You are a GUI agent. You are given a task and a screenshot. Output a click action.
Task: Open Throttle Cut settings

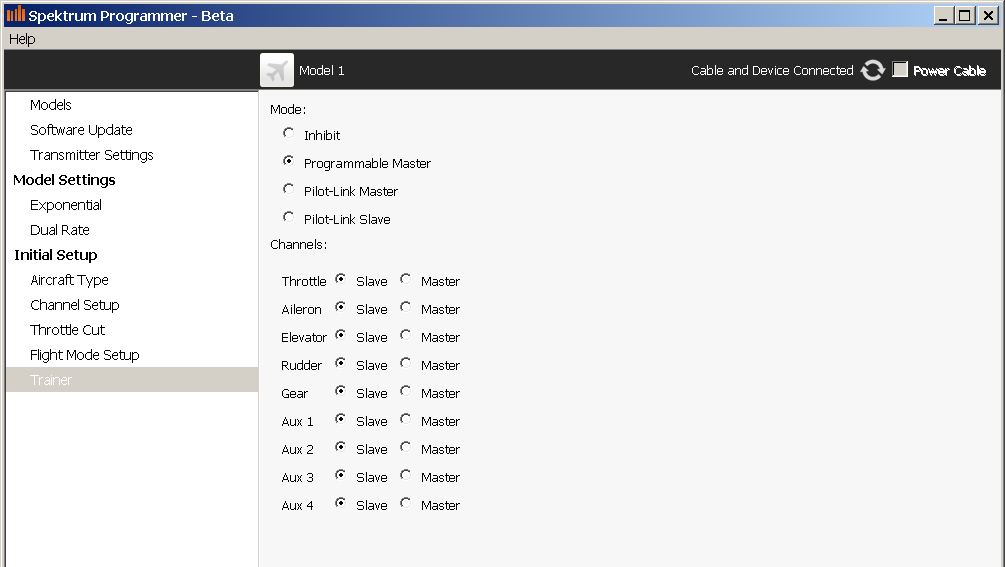[x=67, y=330]
